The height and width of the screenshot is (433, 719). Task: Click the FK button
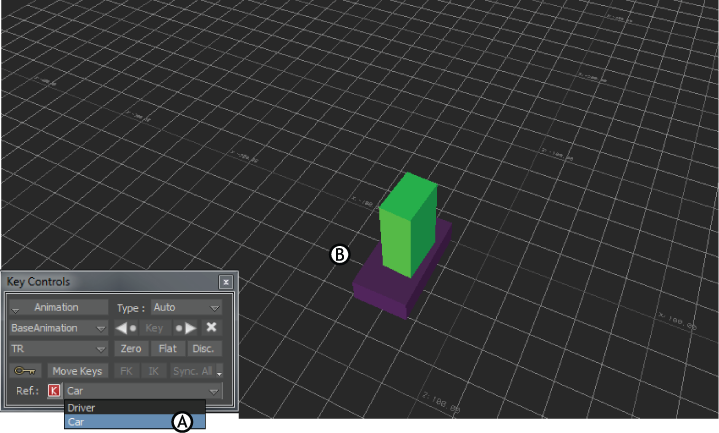coord(127,371)
